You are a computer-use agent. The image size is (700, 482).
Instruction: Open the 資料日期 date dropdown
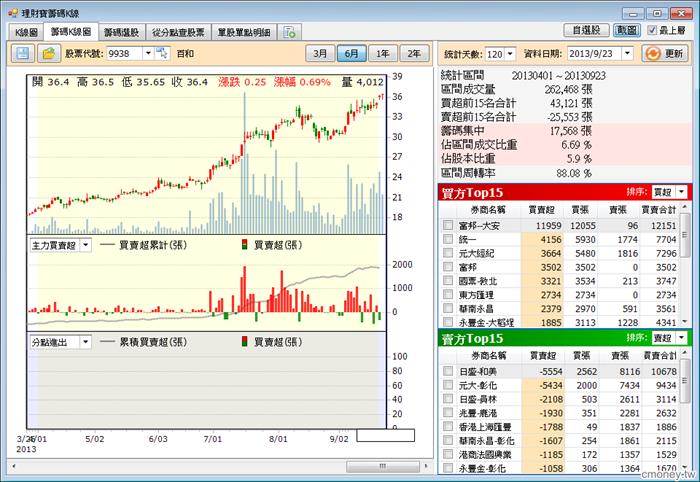[x=627, y=54]
